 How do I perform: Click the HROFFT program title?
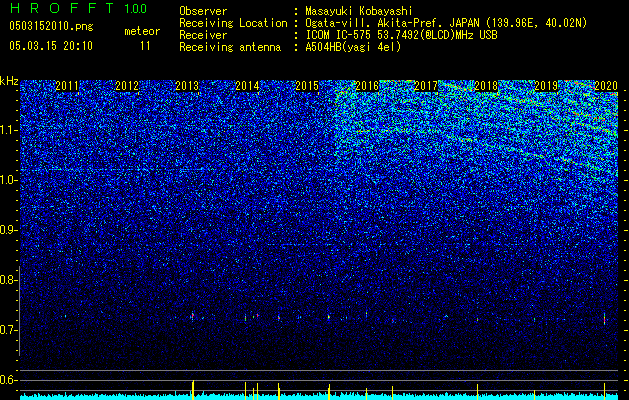63,8
